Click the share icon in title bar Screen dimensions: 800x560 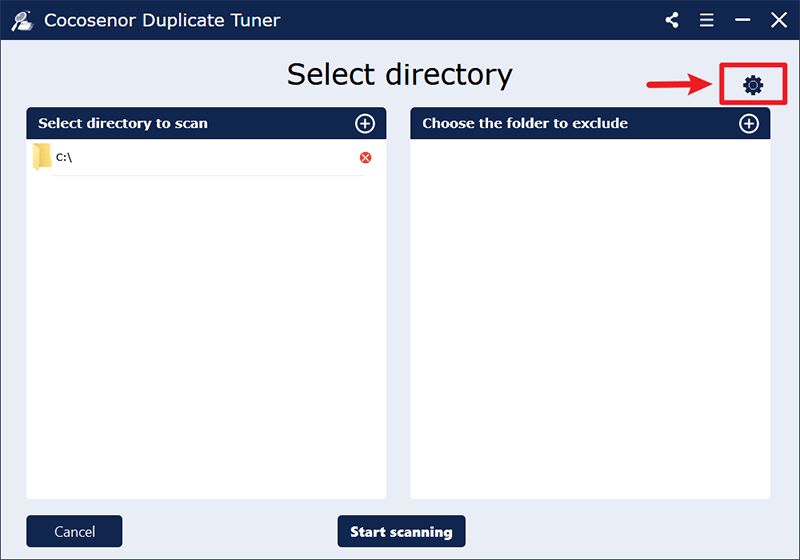click(x=672, y=20)
